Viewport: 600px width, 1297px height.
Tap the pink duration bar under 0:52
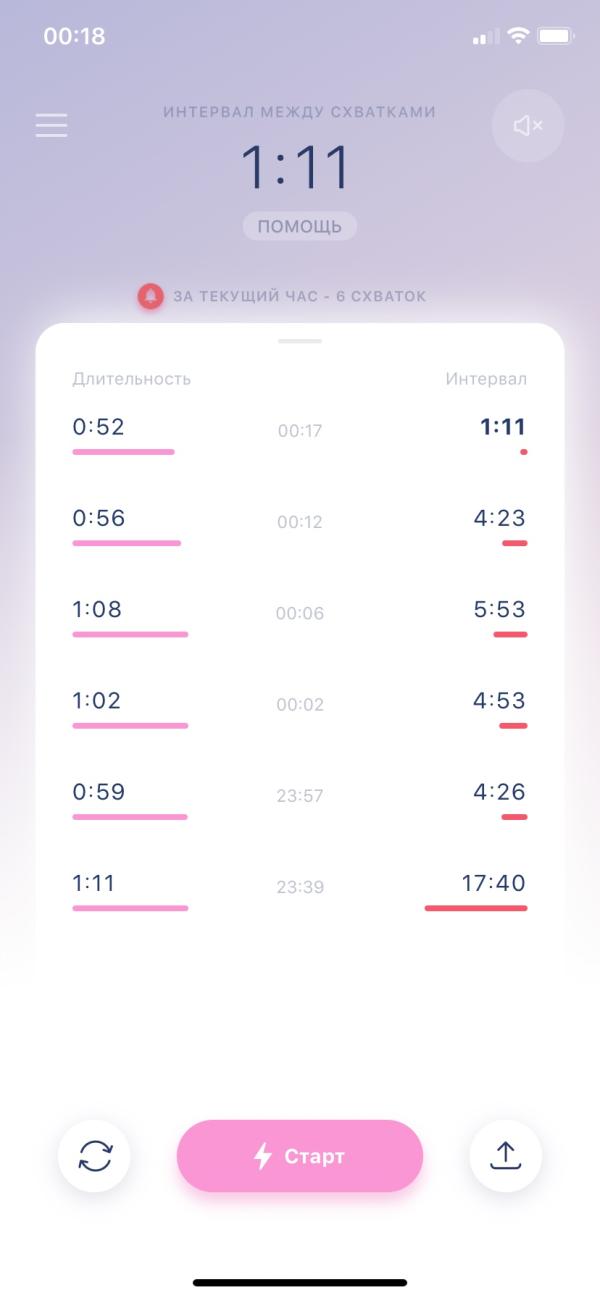point(123,452)
